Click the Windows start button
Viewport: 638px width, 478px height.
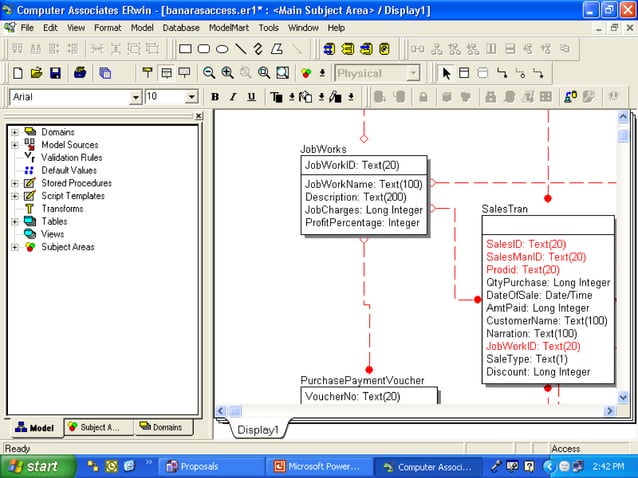(37, 467)
